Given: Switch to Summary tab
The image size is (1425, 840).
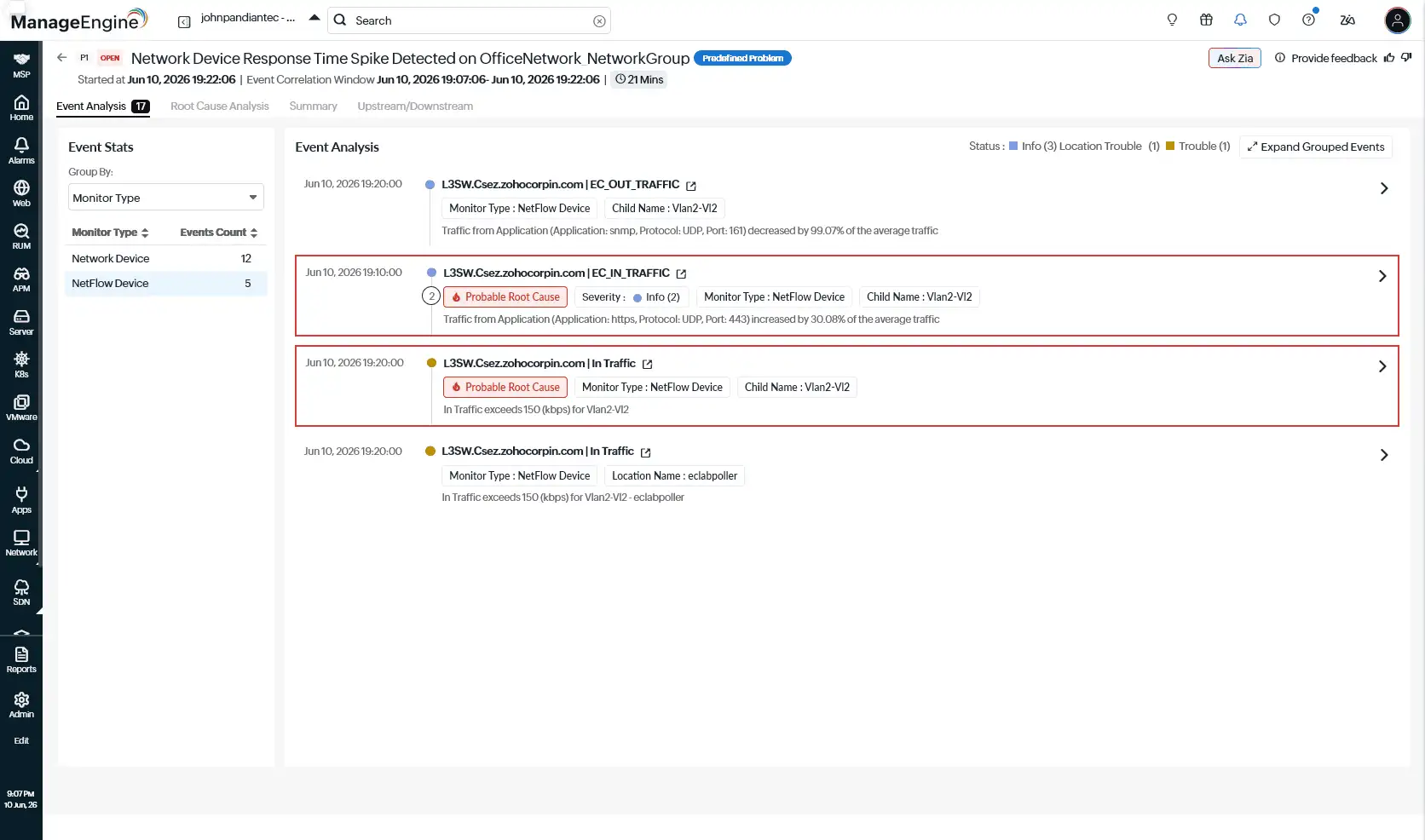Looking at the screenshot, I should [313, 106].
